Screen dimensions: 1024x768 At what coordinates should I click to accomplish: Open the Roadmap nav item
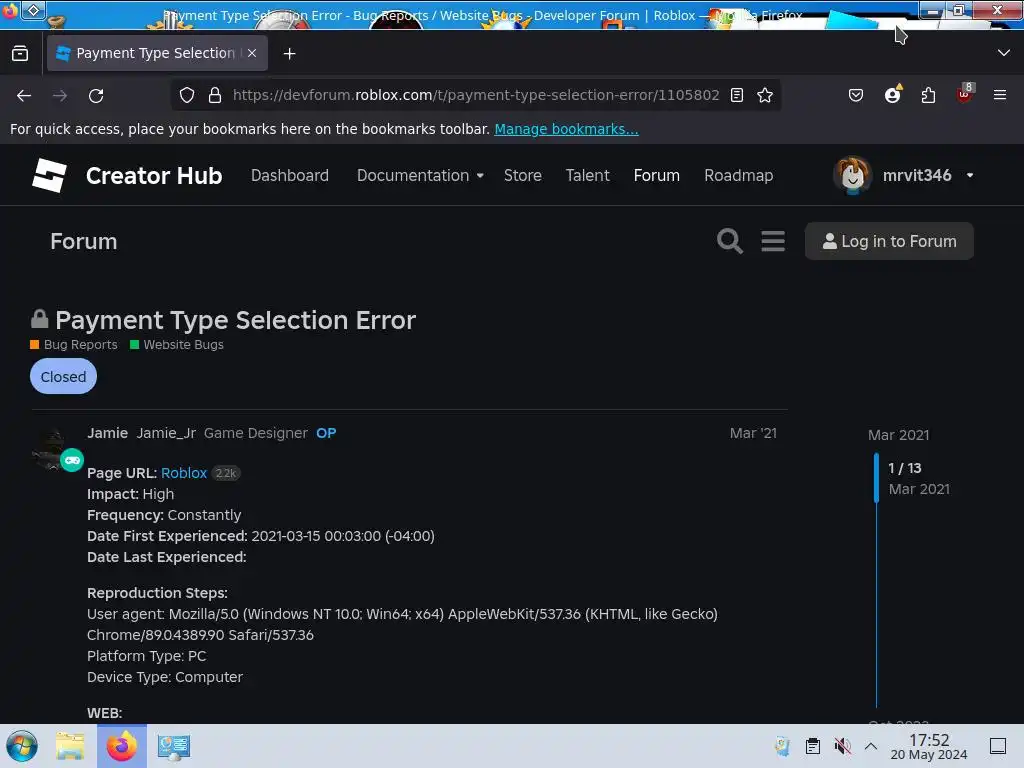point(739,176)
